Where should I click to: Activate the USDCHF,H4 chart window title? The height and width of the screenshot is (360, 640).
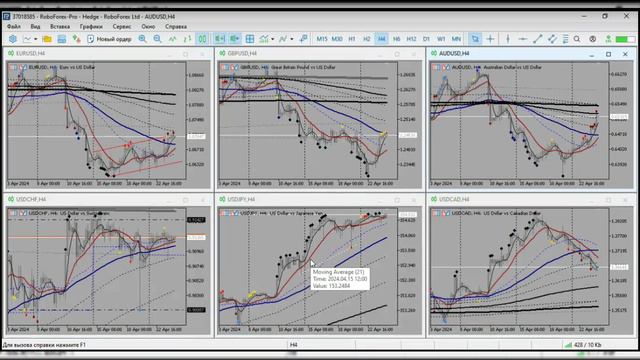(31, 200)
